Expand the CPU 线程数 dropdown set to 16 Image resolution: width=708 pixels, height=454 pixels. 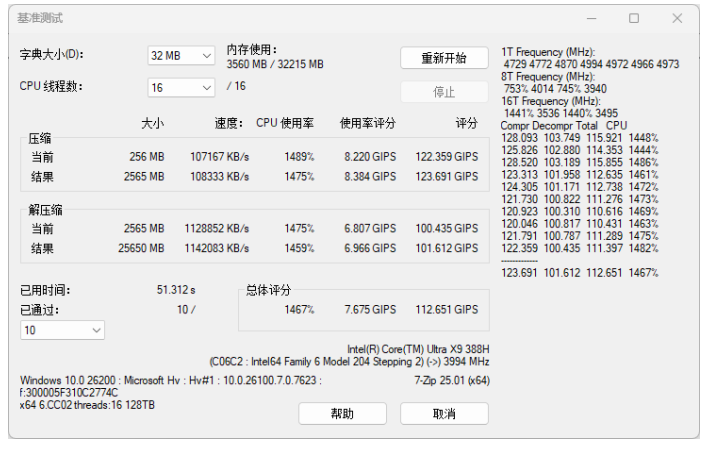click(181, 88)
